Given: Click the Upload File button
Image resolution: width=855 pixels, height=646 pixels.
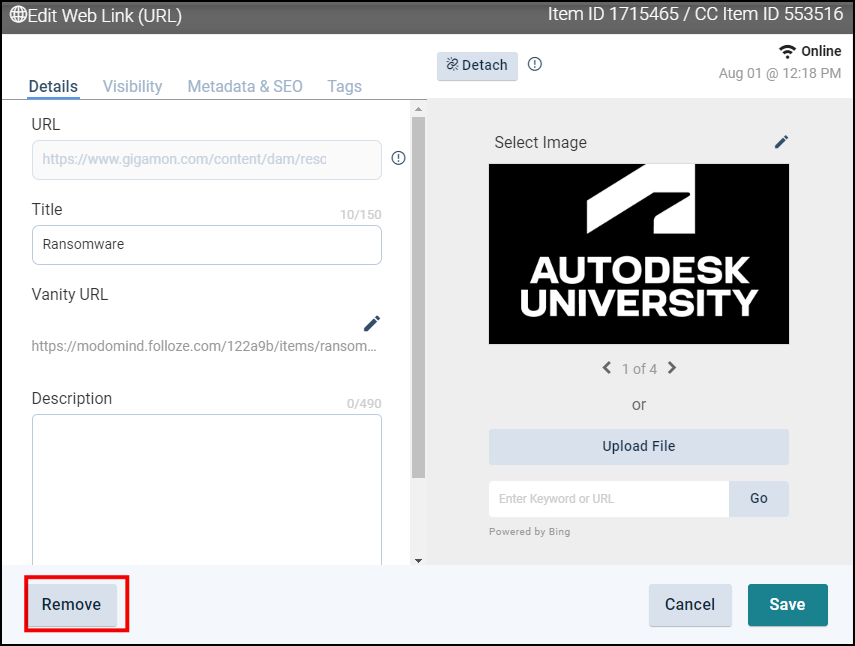Looking at the screenshot, I should (638, 446).
